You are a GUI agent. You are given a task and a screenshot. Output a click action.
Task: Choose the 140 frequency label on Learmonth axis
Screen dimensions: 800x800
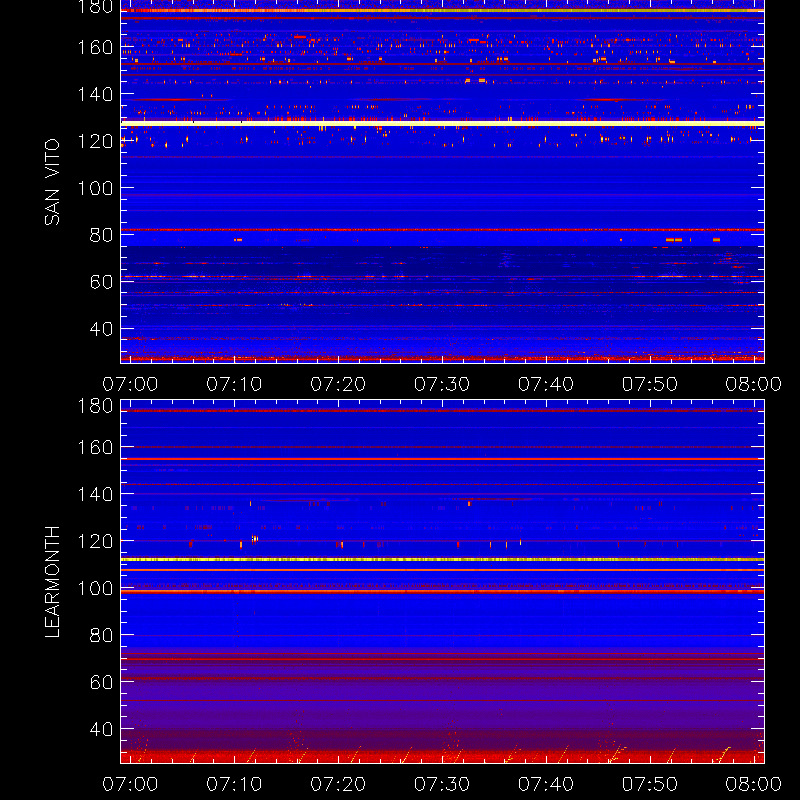click(95, 494)
